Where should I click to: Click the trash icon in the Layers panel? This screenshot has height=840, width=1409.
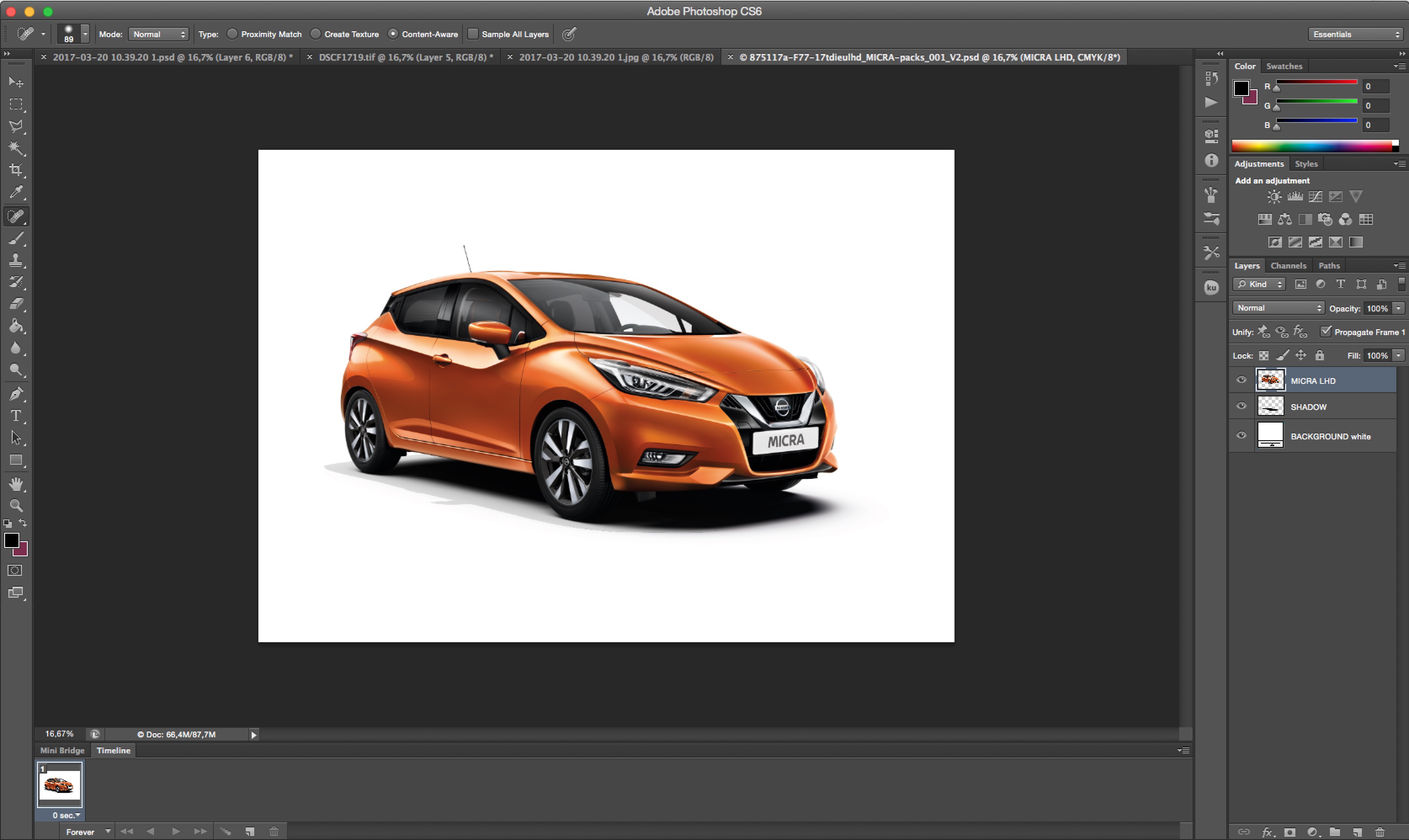(x=1380, y=832)
